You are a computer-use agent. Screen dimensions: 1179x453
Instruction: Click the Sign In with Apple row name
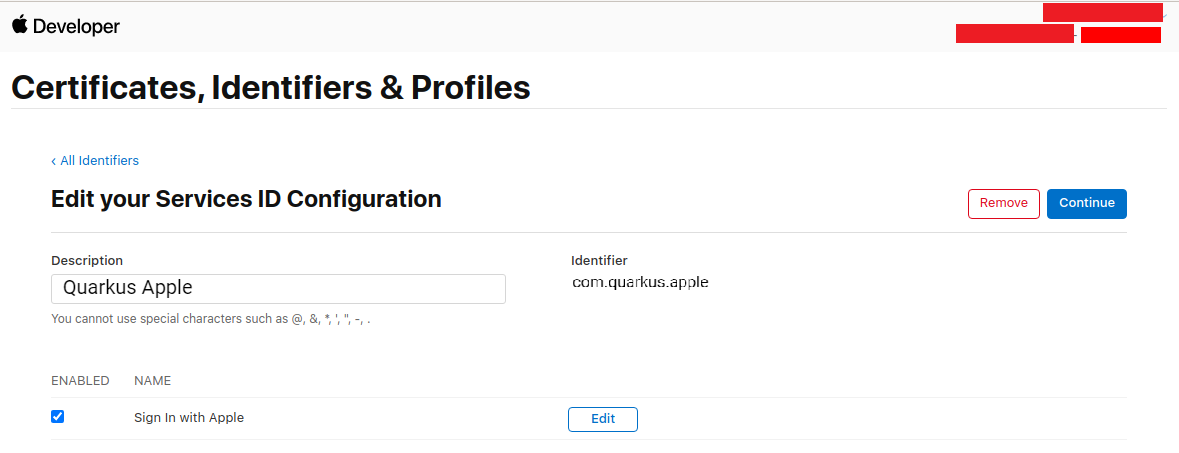pyautogui.click(x=189, y=417)
